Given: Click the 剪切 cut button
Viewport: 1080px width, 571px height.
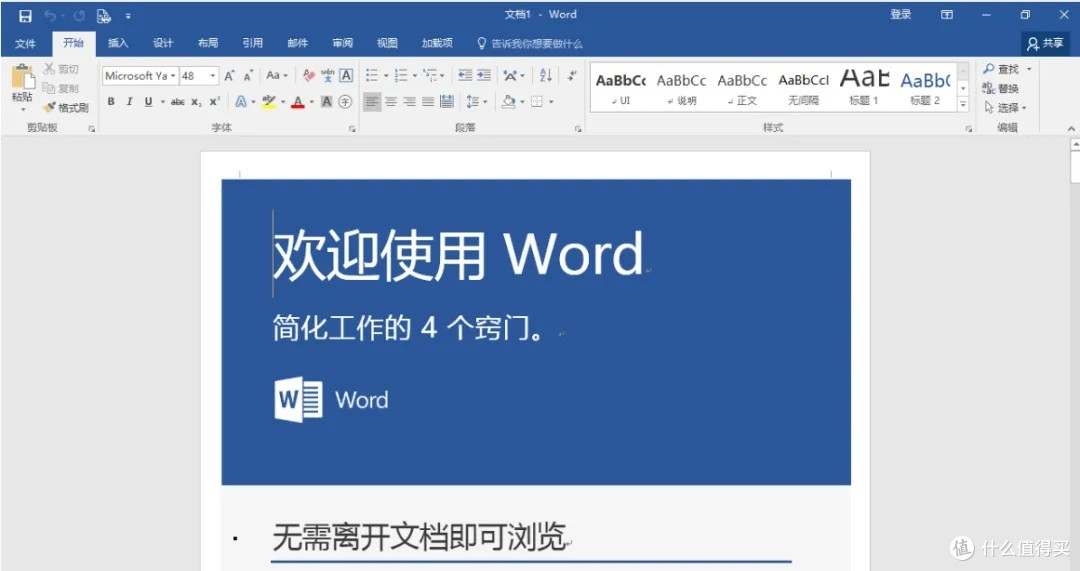Looking at the screenshot, I should point(61,69).
